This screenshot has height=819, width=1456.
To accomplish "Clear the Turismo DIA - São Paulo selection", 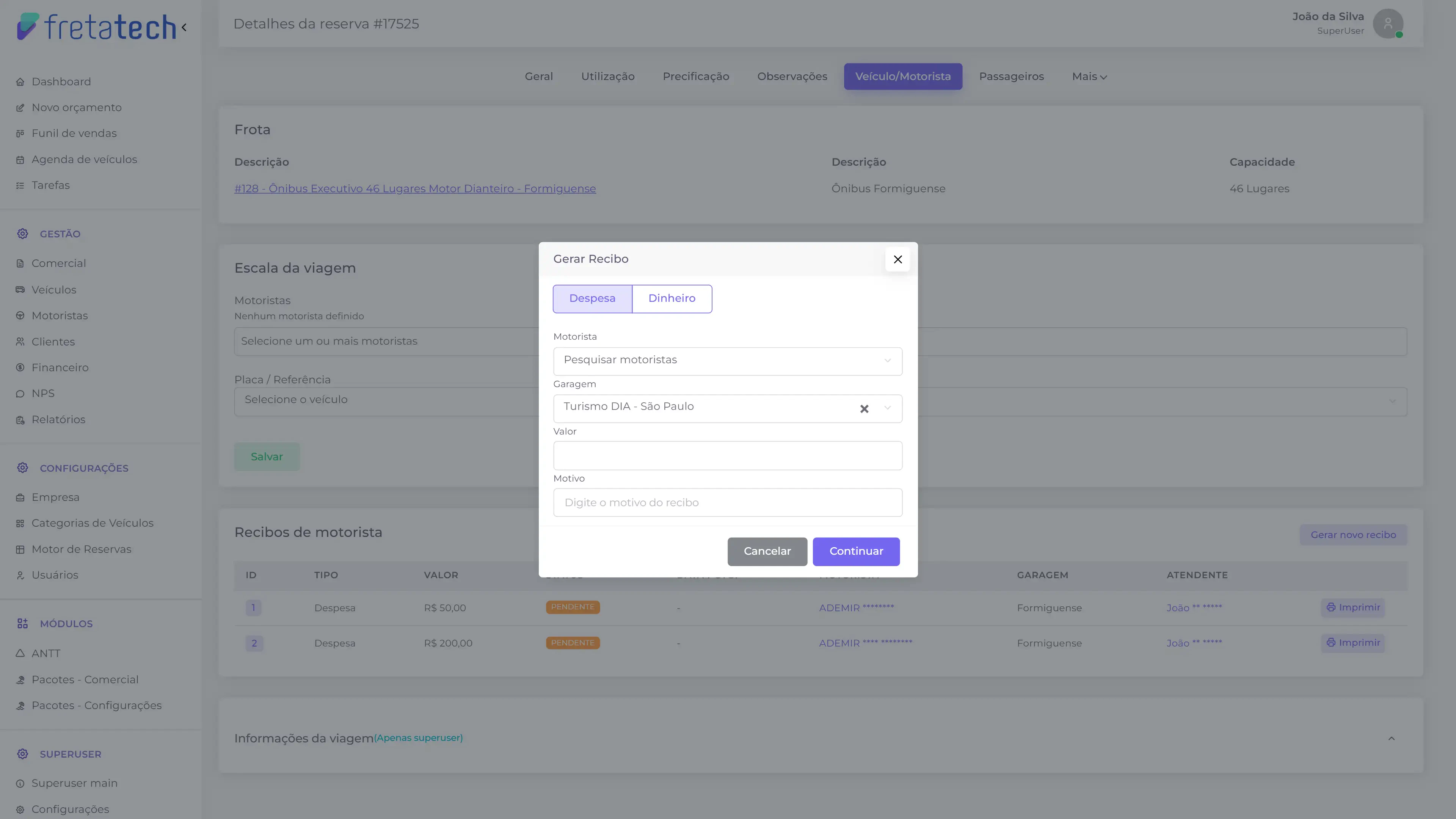I will tap(864, 409).
